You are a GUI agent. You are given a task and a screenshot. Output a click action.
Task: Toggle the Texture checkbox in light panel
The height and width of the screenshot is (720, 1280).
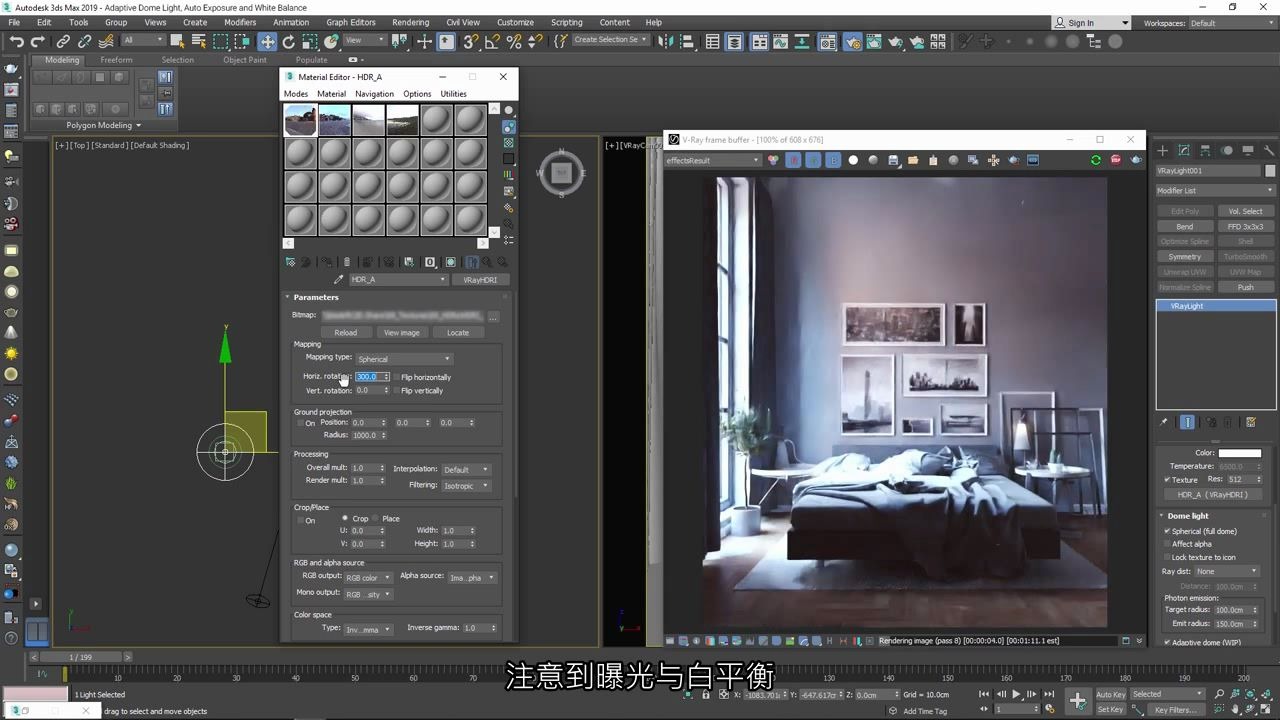(x=1167, y=480)
